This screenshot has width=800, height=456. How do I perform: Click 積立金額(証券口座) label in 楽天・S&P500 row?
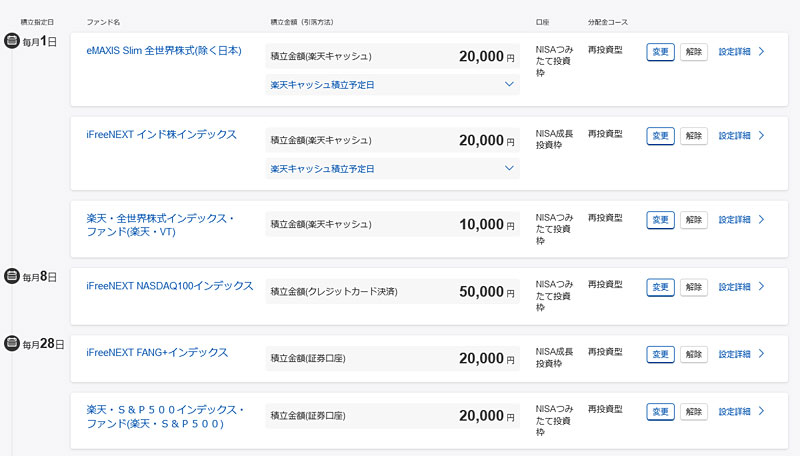[x=308, y=416]
